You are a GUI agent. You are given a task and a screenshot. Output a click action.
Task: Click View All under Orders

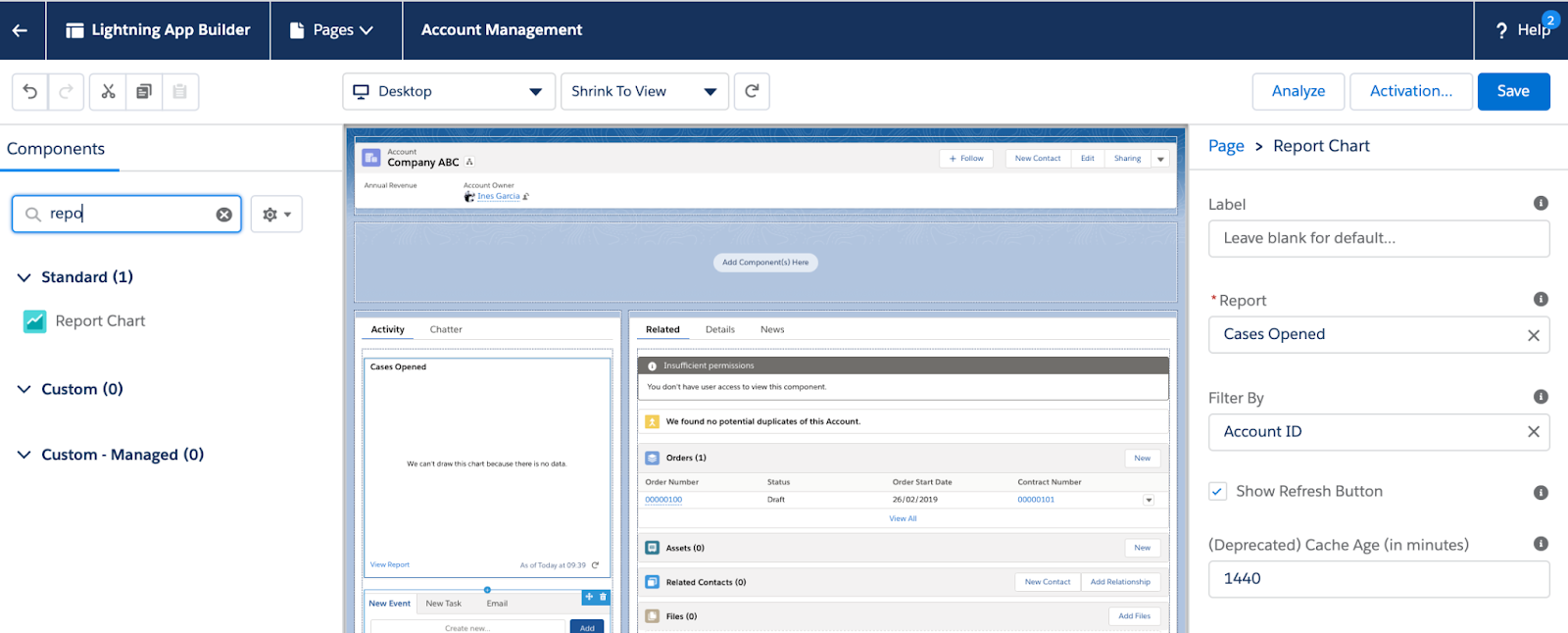[903, 518]
